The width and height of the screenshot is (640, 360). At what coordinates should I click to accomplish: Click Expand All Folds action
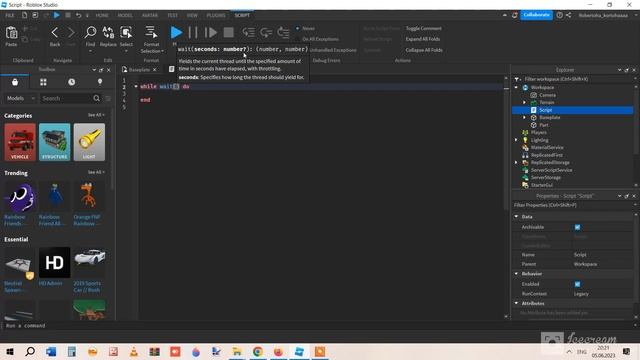pyautogui.click(x=423, y=39)
